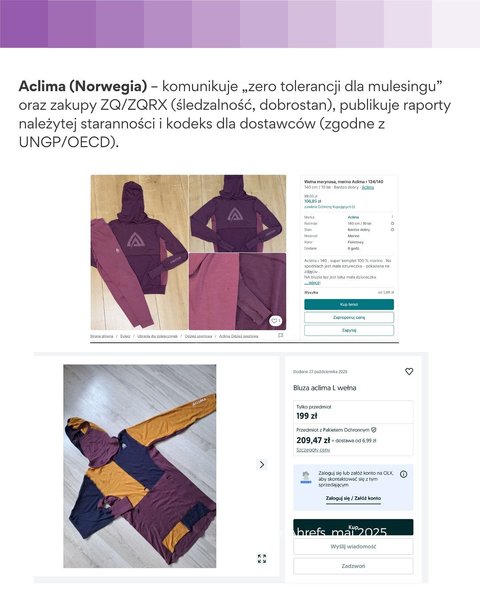Viewport: 480px width, 600px height.
Task: Click the Zadzwoń button
Action: click(353, 566)
